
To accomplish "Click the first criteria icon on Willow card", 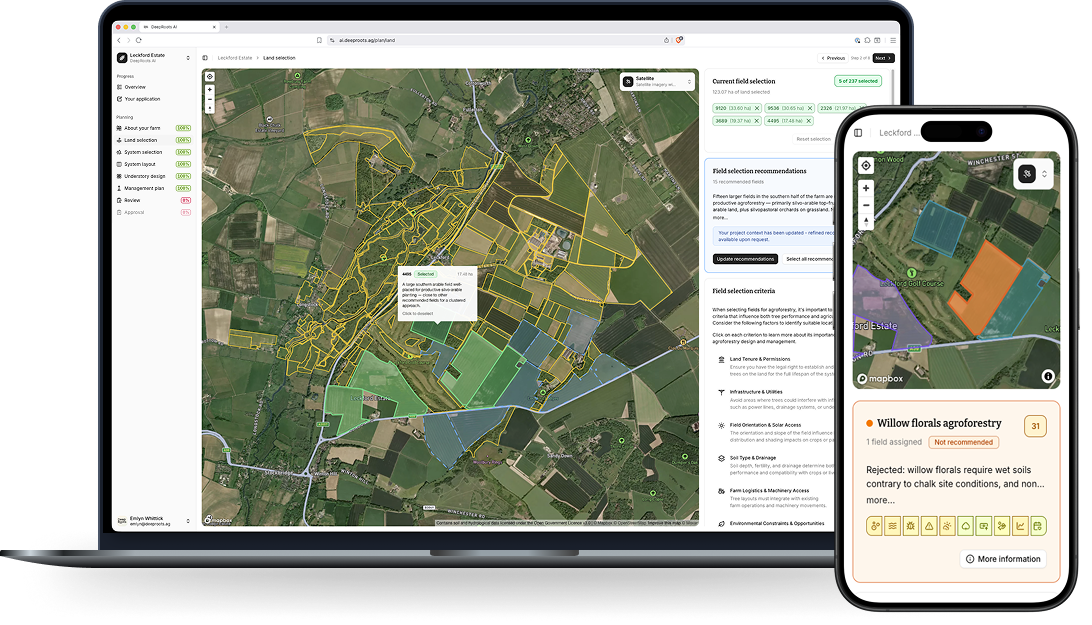I will pos(875,526).
